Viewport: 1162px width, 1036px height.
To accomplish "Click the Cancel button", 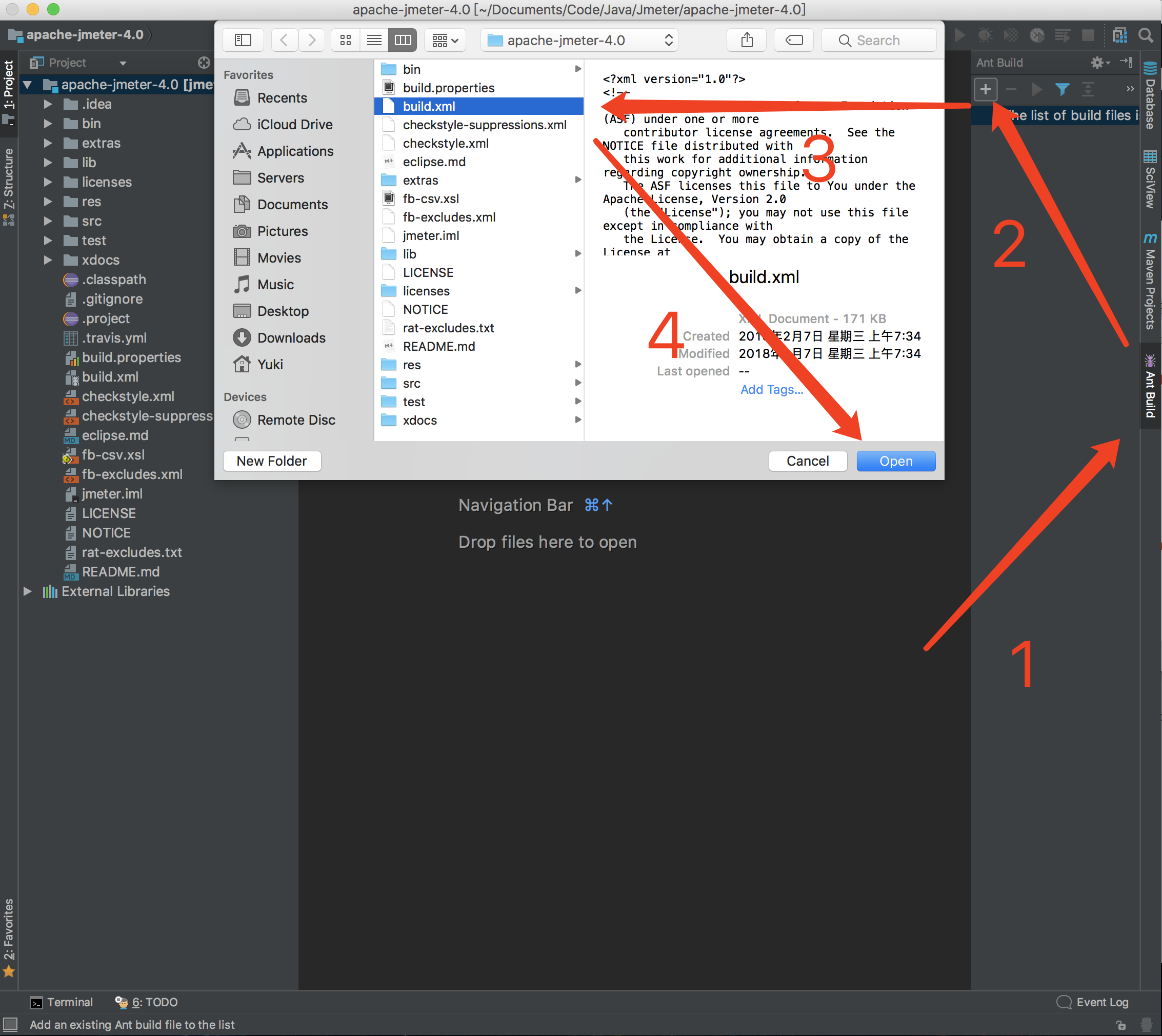I will 808,461.
